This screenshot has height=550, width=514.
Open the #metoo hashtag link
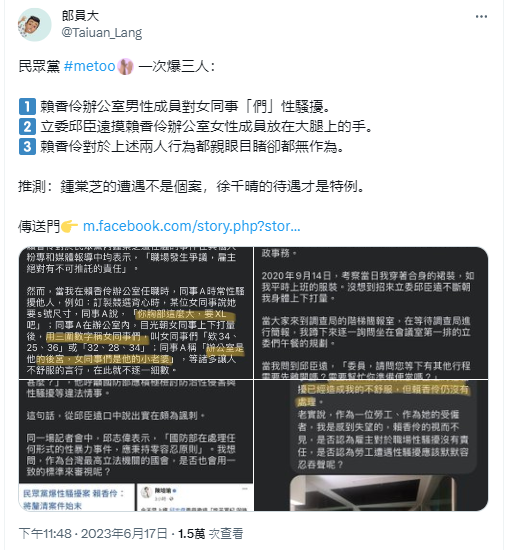(90, 66)
